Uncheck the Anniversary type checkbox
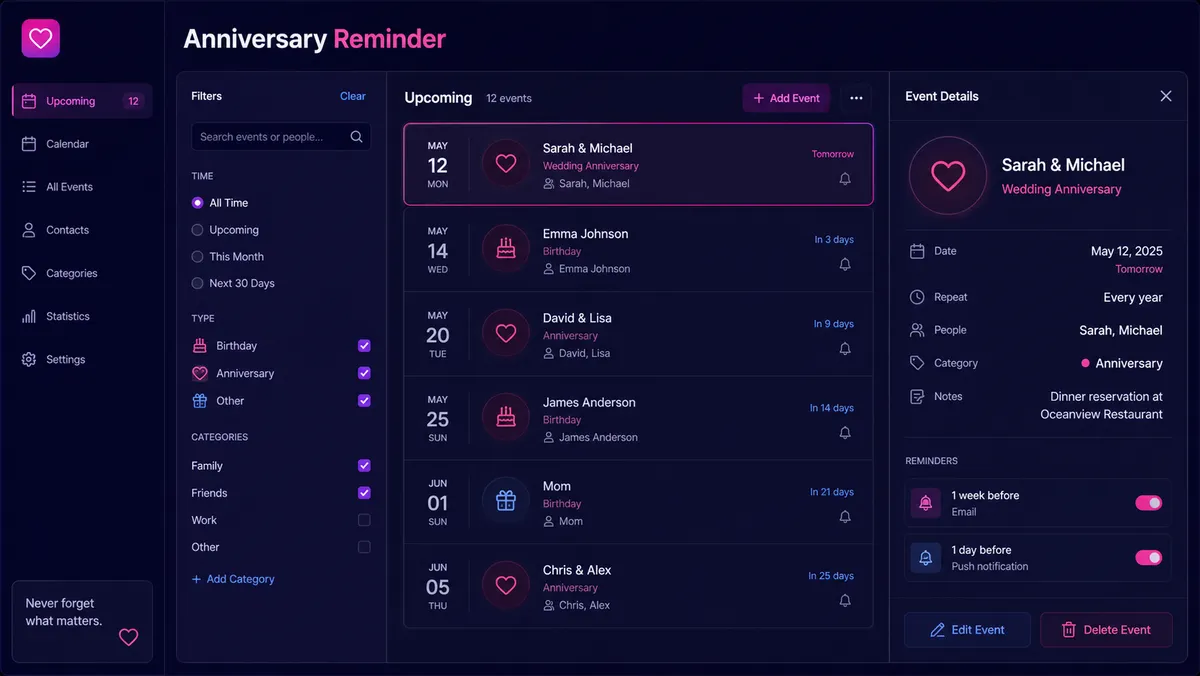This screenshot has width=1200, height=676. 364,373
